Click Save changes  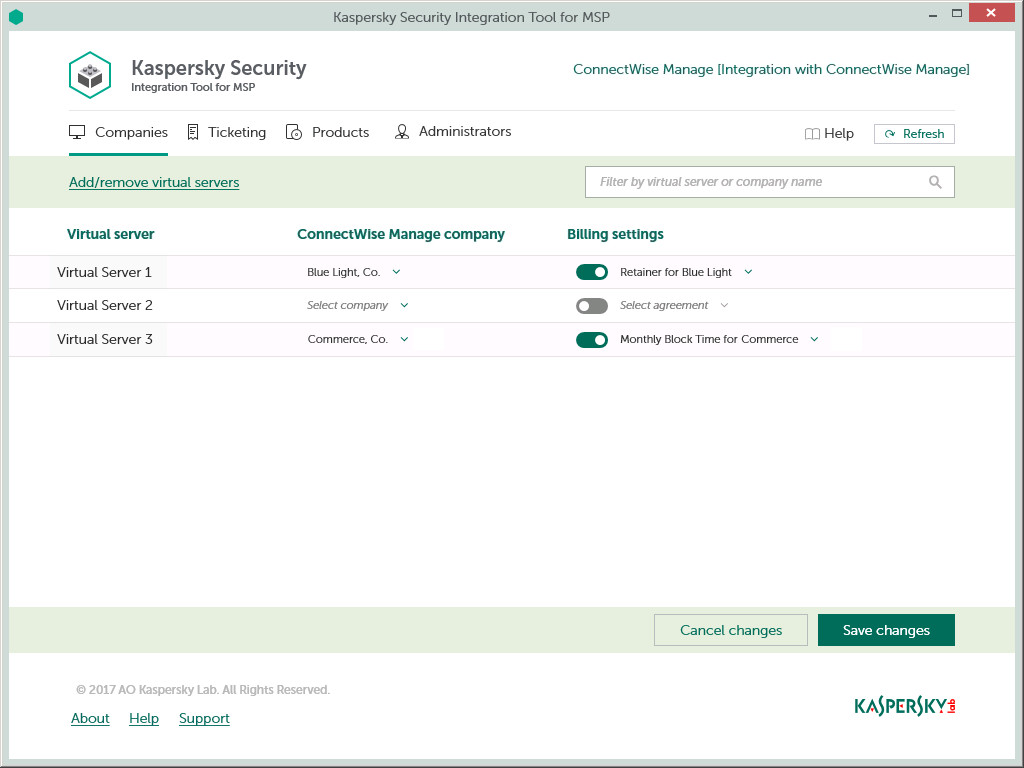pos(886,630)
